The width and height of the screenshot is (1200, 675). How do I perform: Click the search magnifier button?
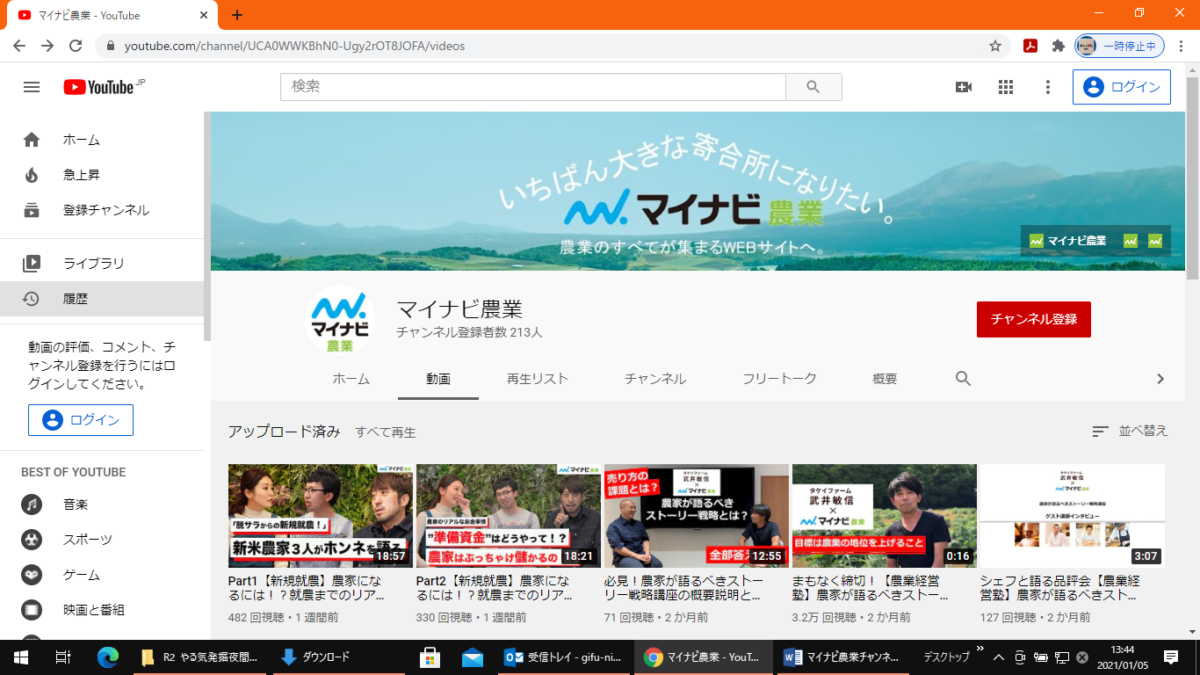point(813,87)
